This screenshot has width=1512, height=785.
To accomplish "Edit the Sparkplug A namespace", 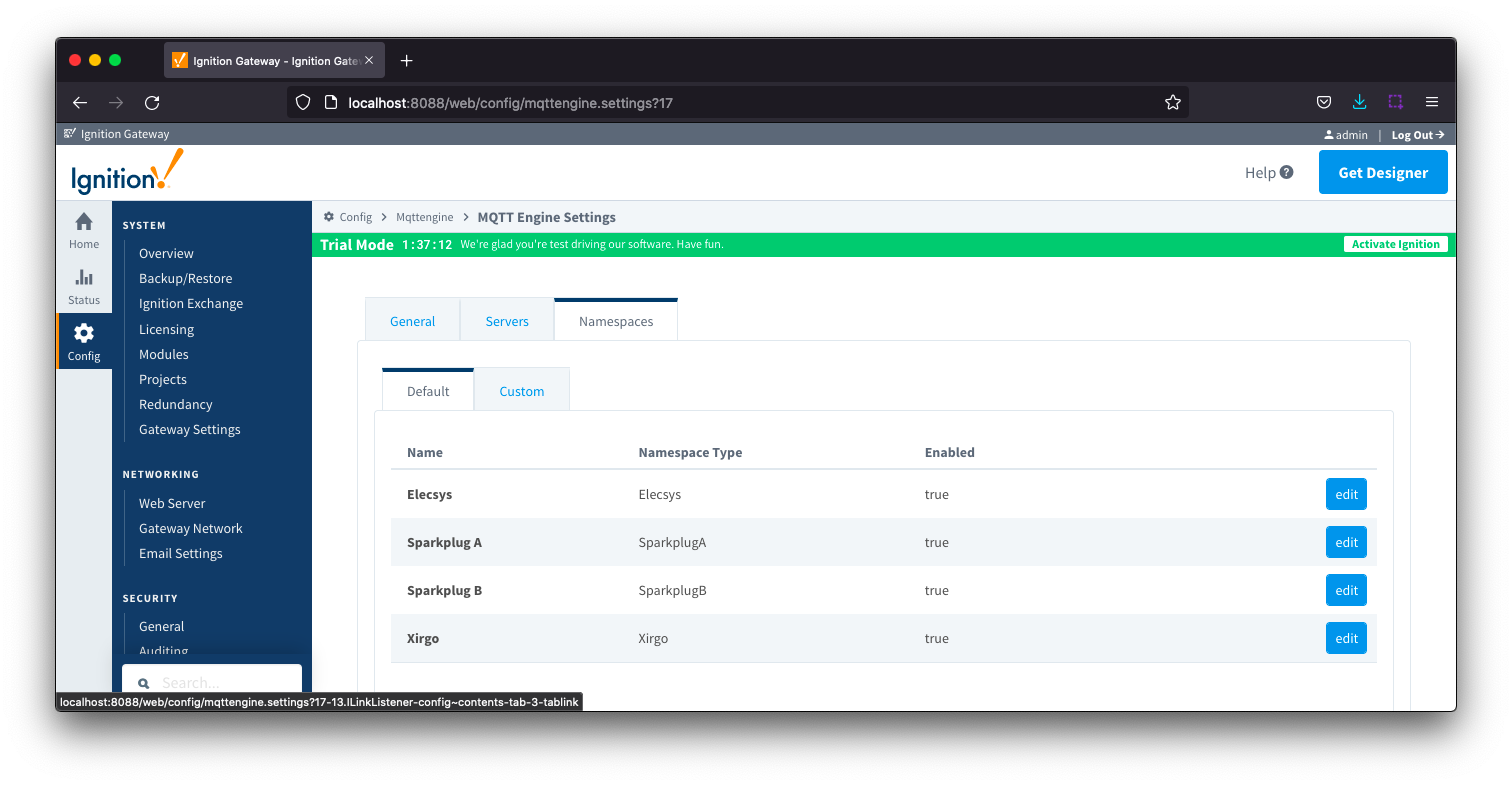I will tap(1346, 542).
